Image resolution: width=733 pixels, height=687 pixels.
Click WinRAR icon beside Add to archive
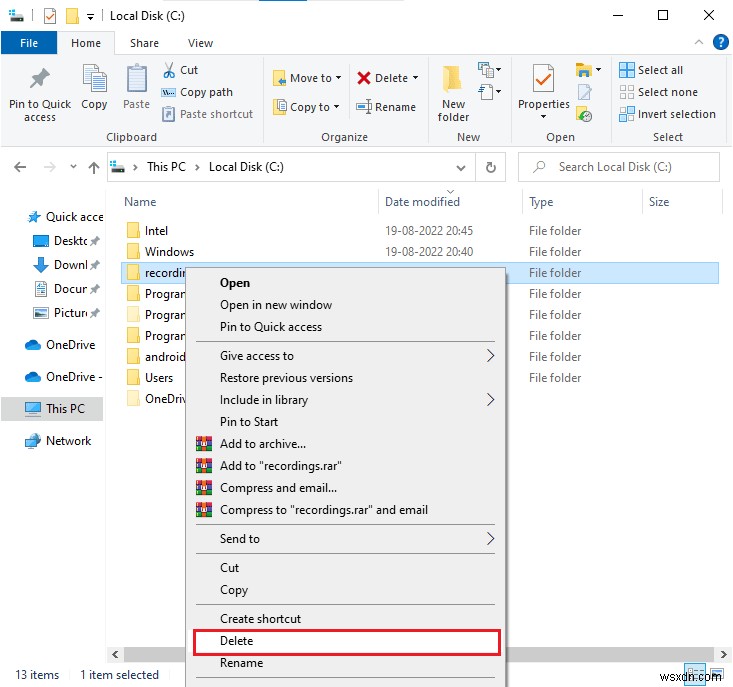tap(204, 444)
